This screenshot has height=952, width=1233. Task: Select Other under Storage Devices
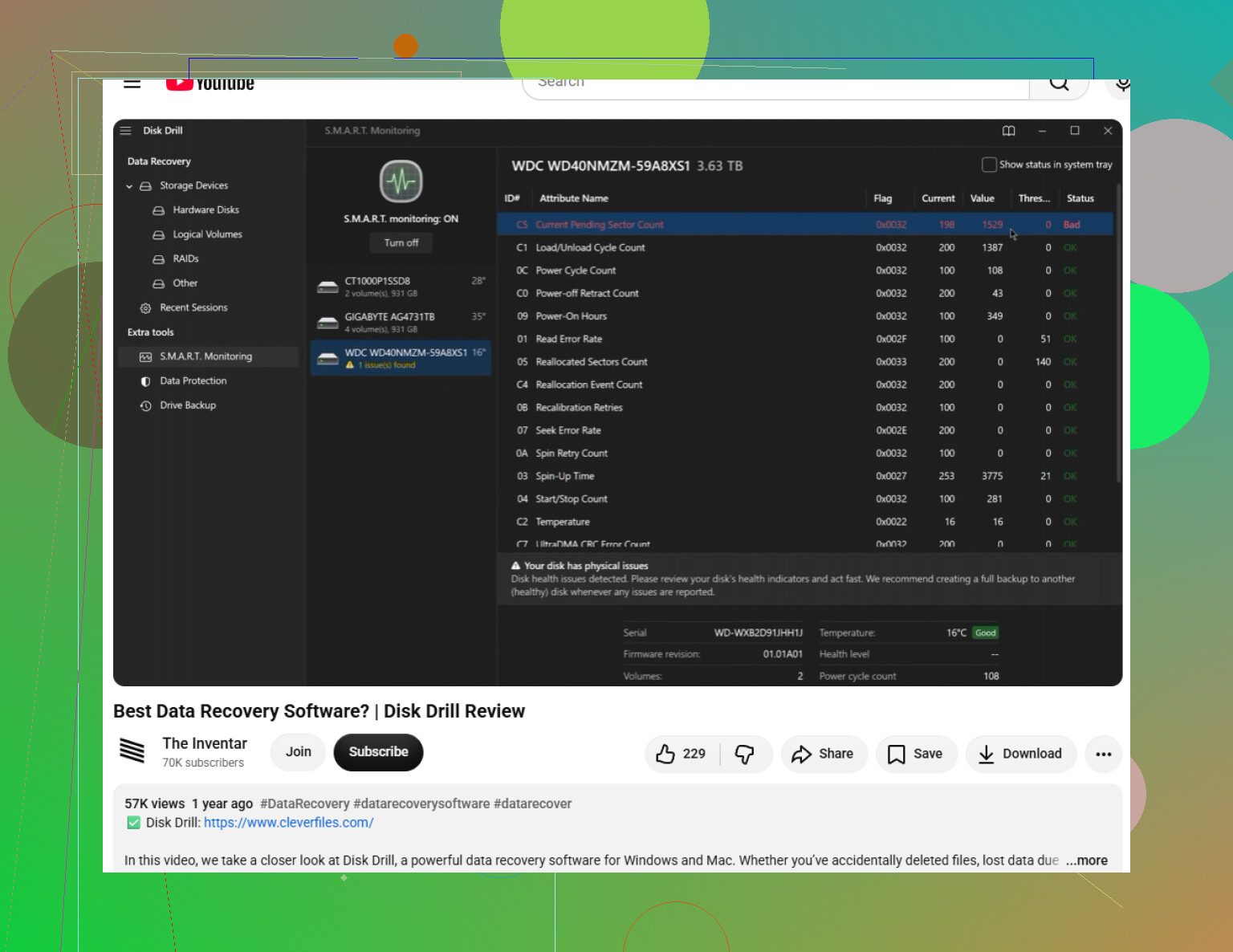(x=185, y=283)
